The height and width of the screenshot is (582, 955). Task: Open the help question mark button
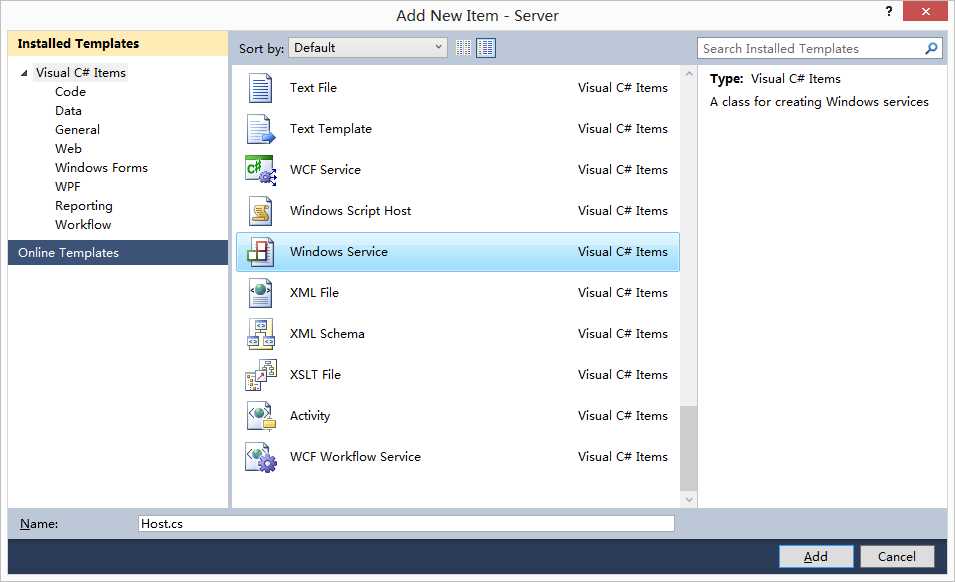click(x=889, y=11)
